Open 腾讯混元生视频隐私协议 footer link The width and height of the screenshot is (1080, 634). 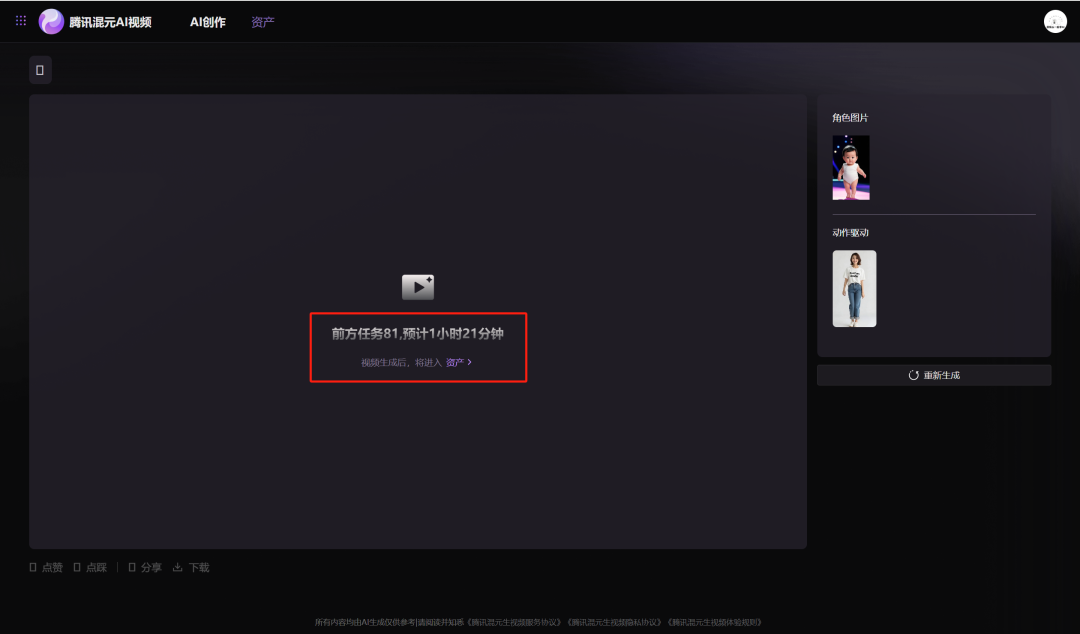coord(614,622)
